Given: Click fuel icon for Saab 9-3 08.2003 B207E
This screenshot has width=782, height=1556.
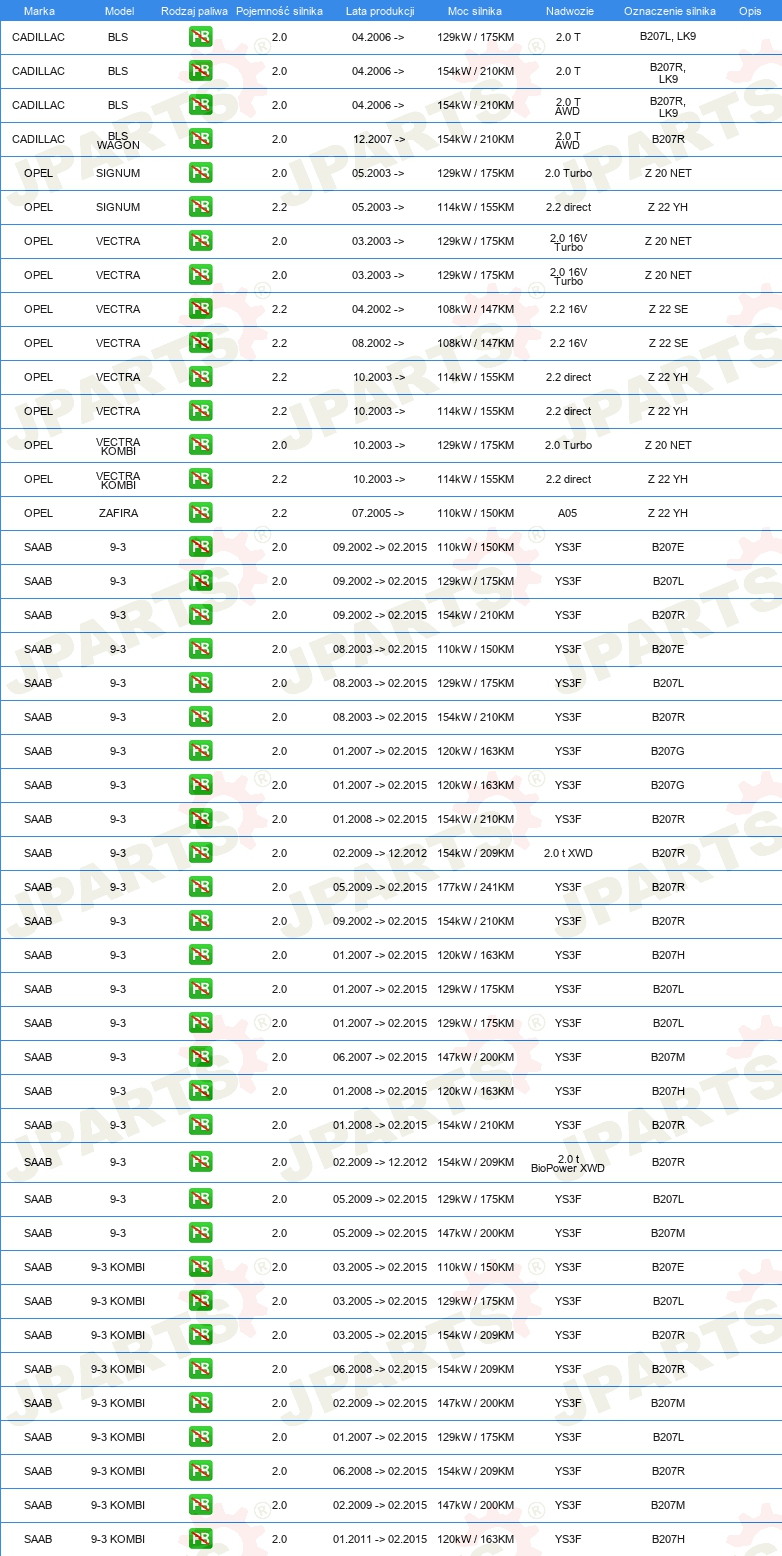Looking at the screenshot, I should [x=200, y=649].
